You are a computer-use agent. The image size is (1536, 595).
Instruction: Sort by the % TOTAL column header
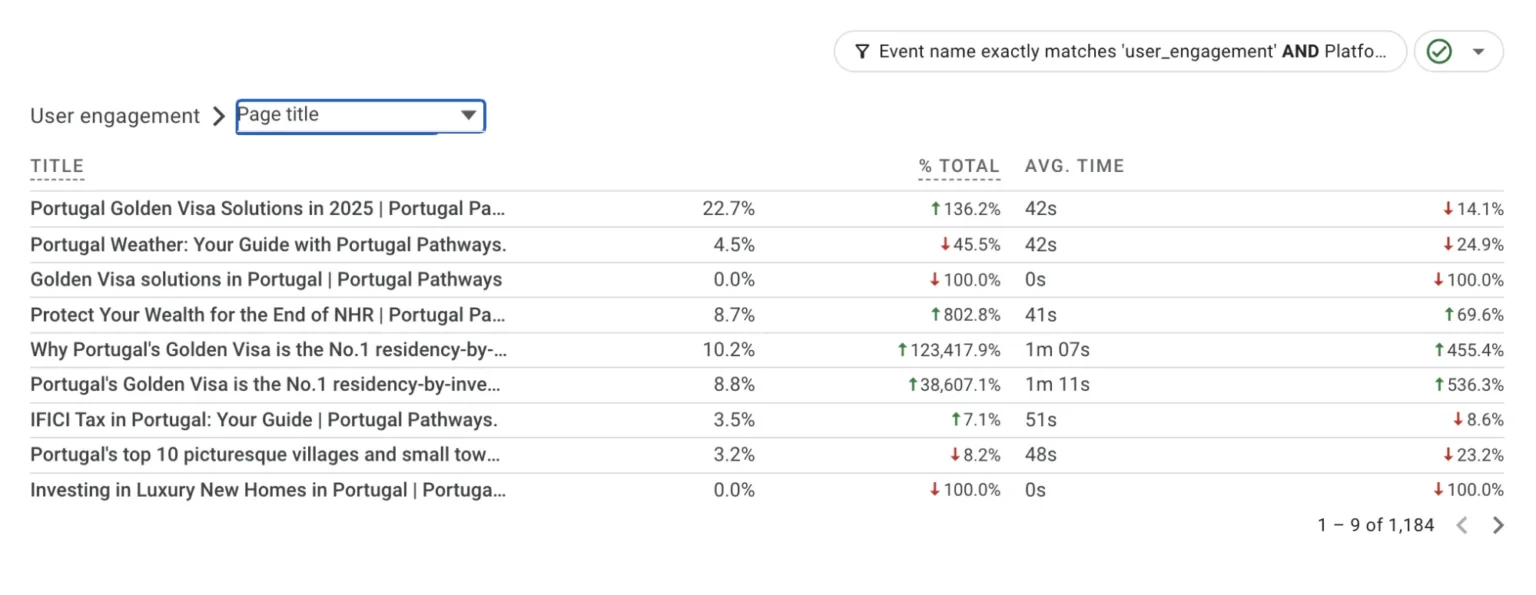[958, 166]
